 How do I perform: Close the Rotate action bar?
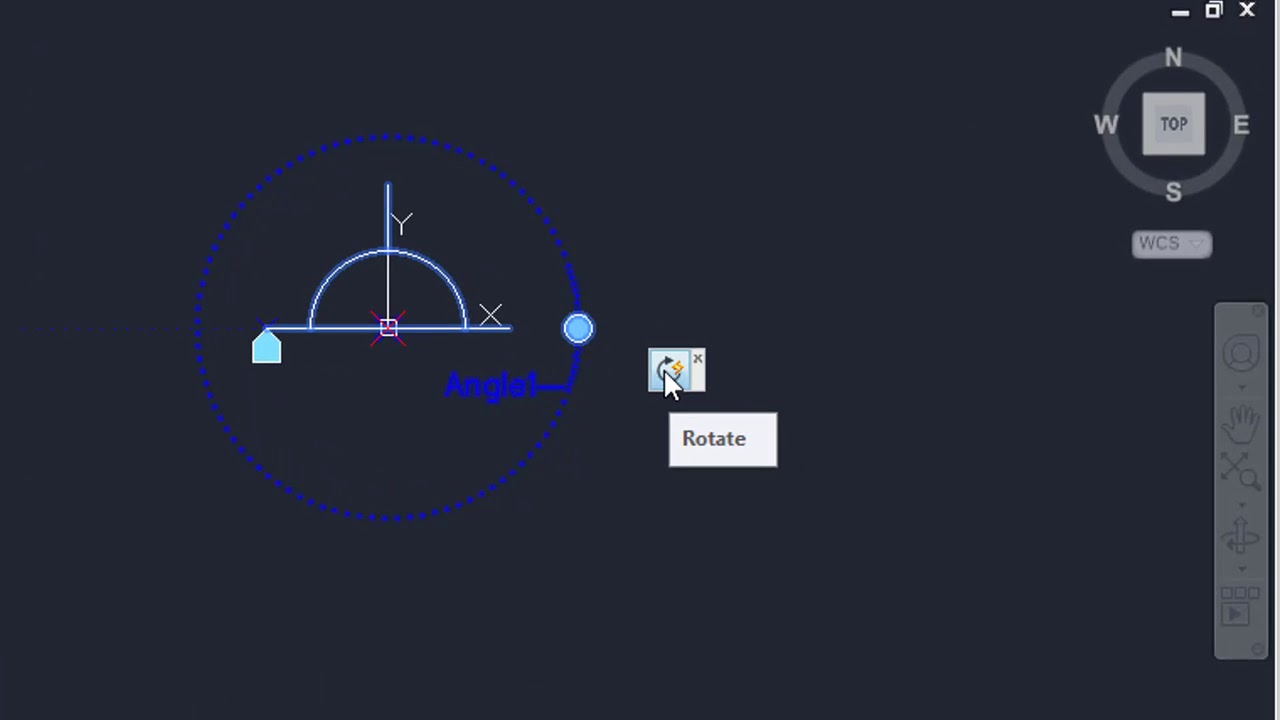pyautogui.click(x=698, y=358)
